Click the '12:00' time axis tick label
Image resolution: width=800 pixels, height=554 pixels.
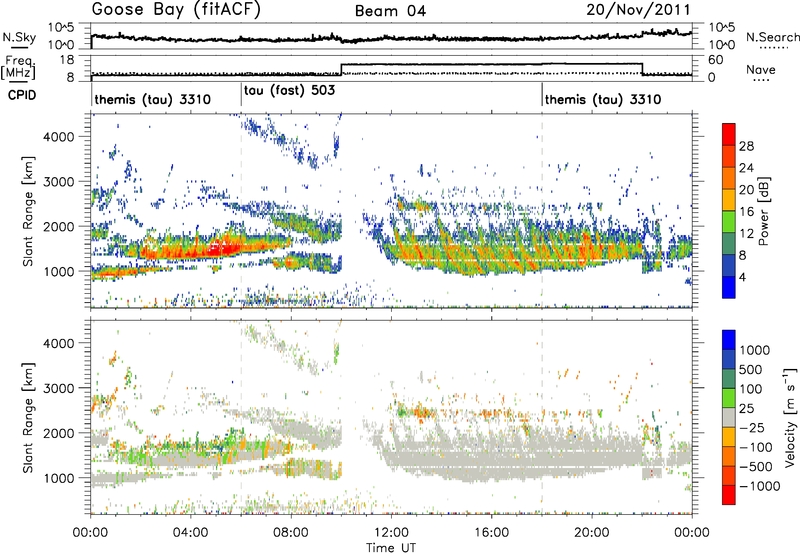(x=391, y=533)
